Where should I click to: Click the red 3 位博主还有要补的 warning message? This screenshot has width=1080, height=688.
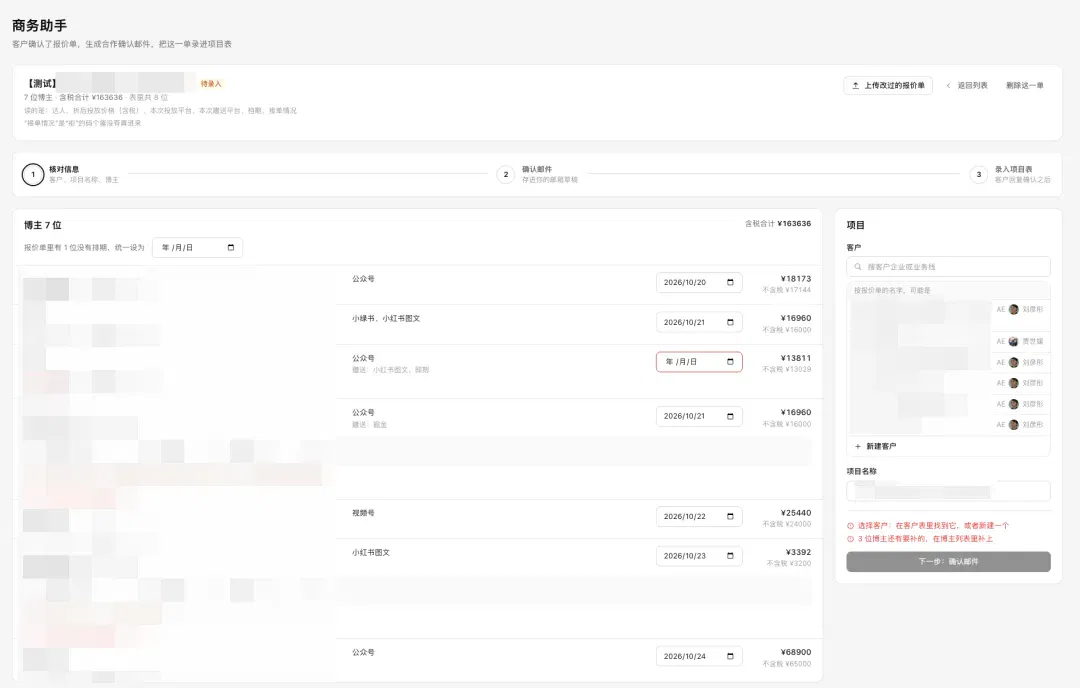pyautogui.click(x=920, y=539)
